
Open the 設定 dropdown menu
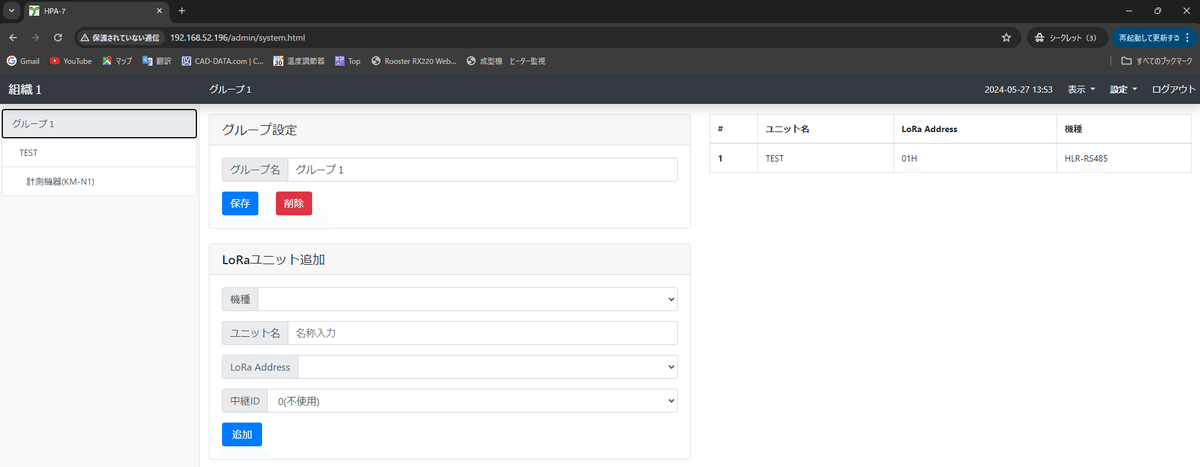click(x=1124, y=89)
